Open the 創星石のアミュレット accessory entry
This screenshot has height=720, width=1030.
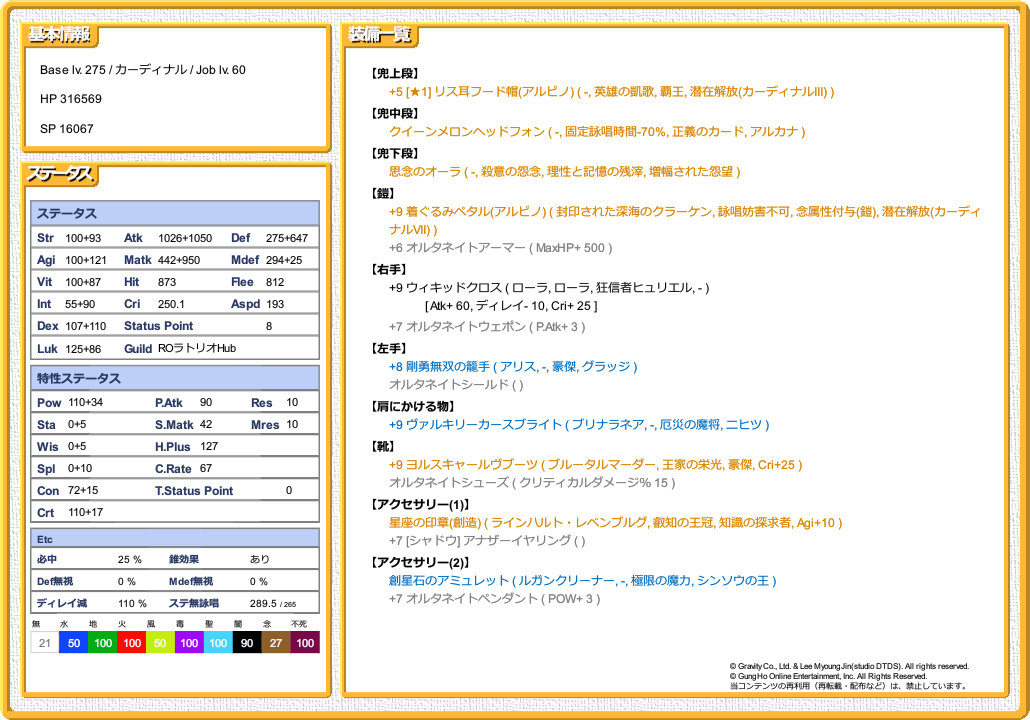tap(581, 581)
